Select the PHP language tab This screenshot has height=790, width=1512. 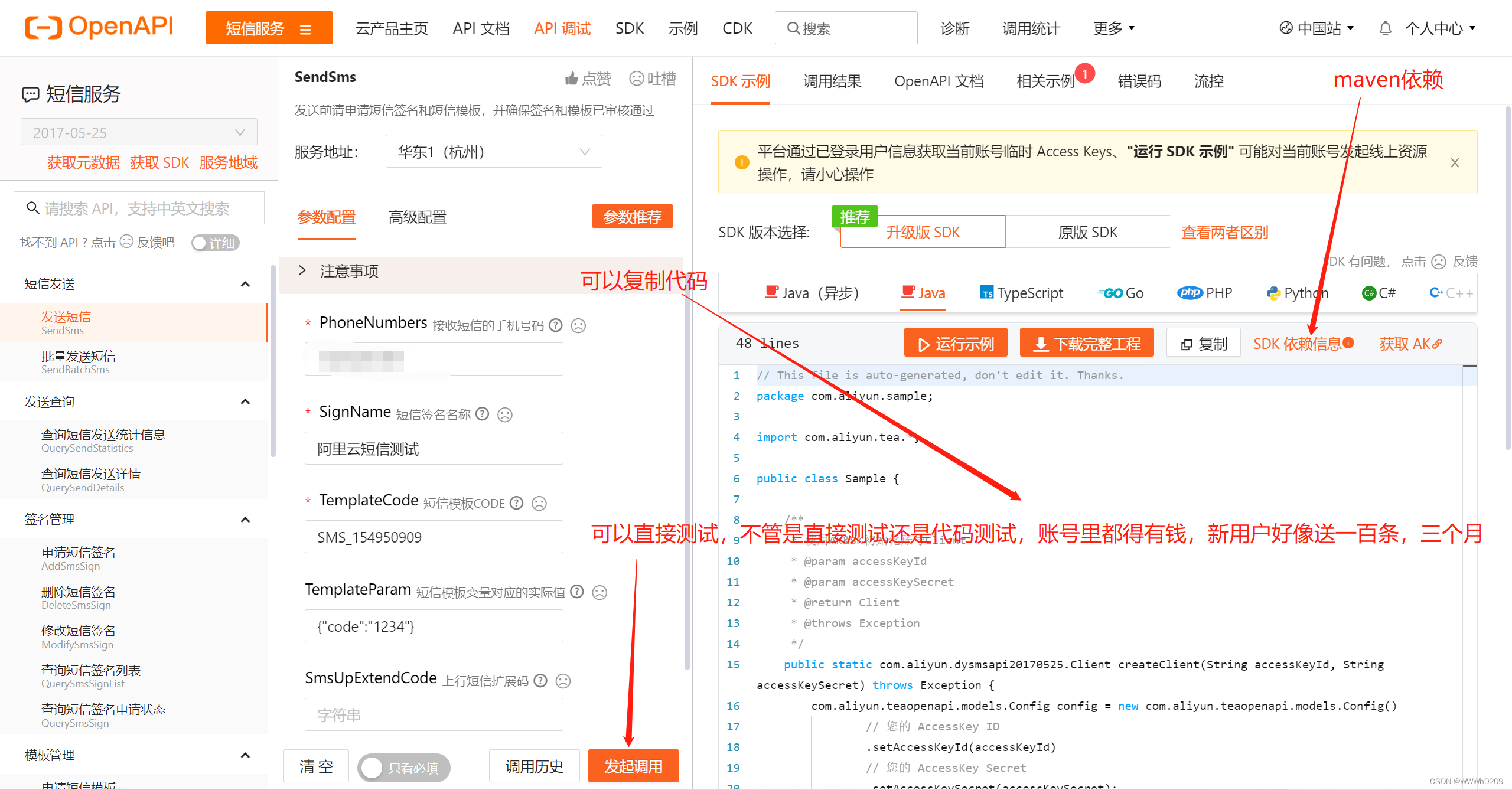point(1204,293)
